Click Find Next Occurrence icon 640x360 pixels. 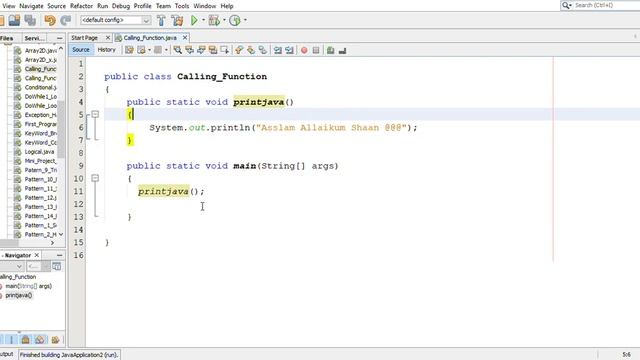tap(201, 50)
